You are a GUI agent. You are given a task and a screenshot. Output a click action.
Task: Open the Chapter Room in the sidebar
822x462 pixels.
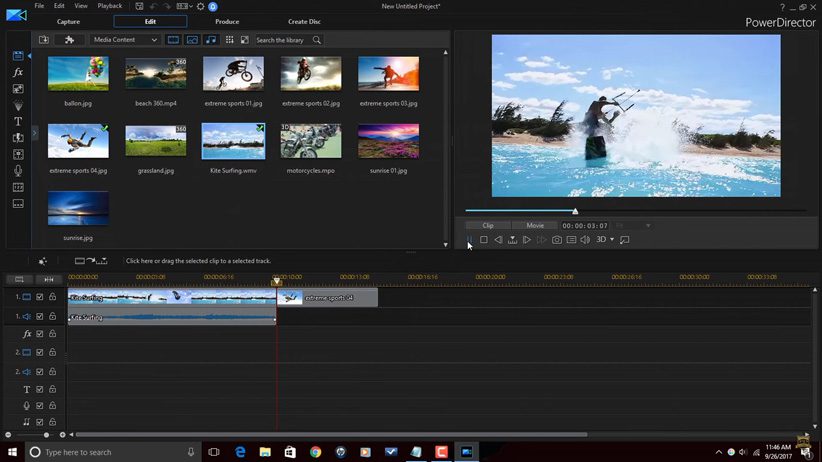click(18, 187)
